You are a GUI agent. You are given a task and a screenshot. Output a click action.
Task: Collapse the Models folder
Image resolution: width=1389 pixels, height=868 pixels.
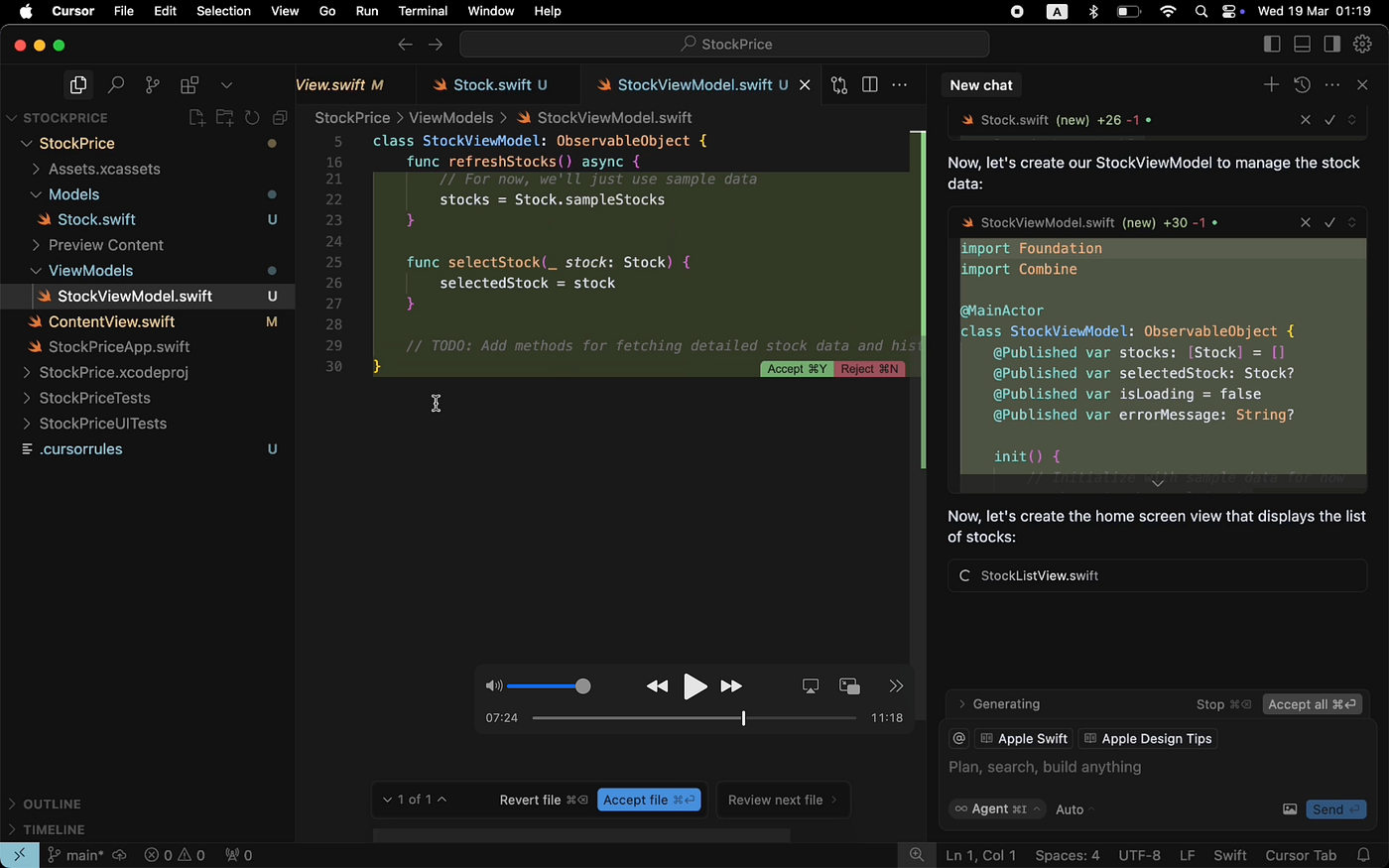point(73,194)
